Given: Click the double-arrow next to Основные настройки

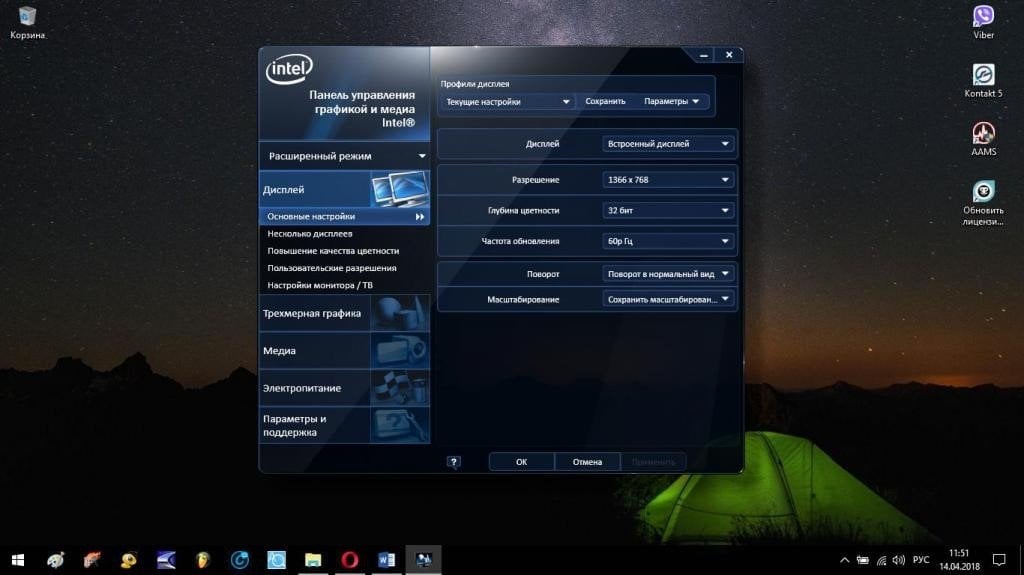Looking at the screenshot, I should pyautogui.click(x=420, y=216).
